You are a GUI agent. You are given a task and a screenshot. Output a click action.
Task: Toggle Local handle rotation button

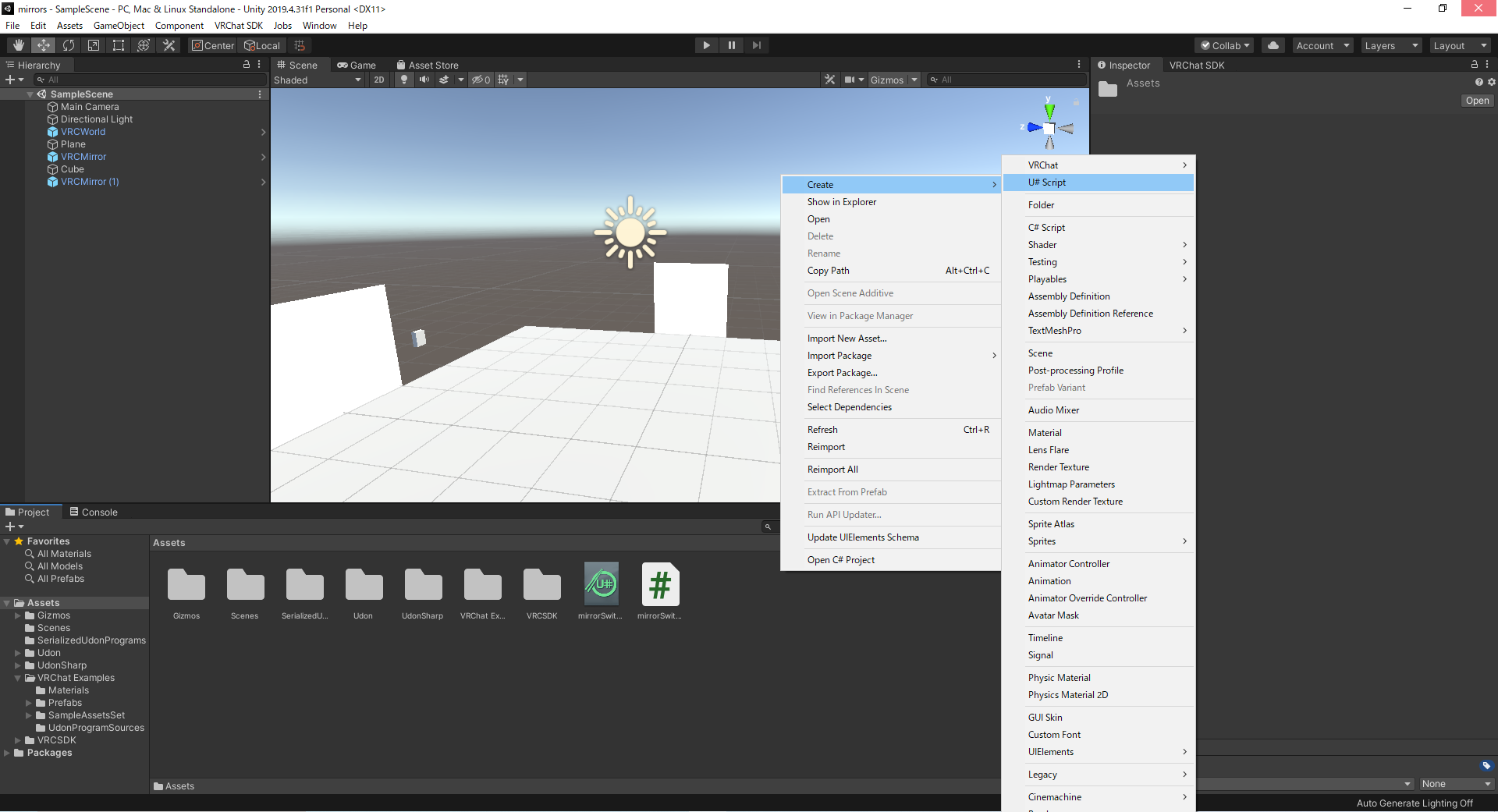[262, 45]
